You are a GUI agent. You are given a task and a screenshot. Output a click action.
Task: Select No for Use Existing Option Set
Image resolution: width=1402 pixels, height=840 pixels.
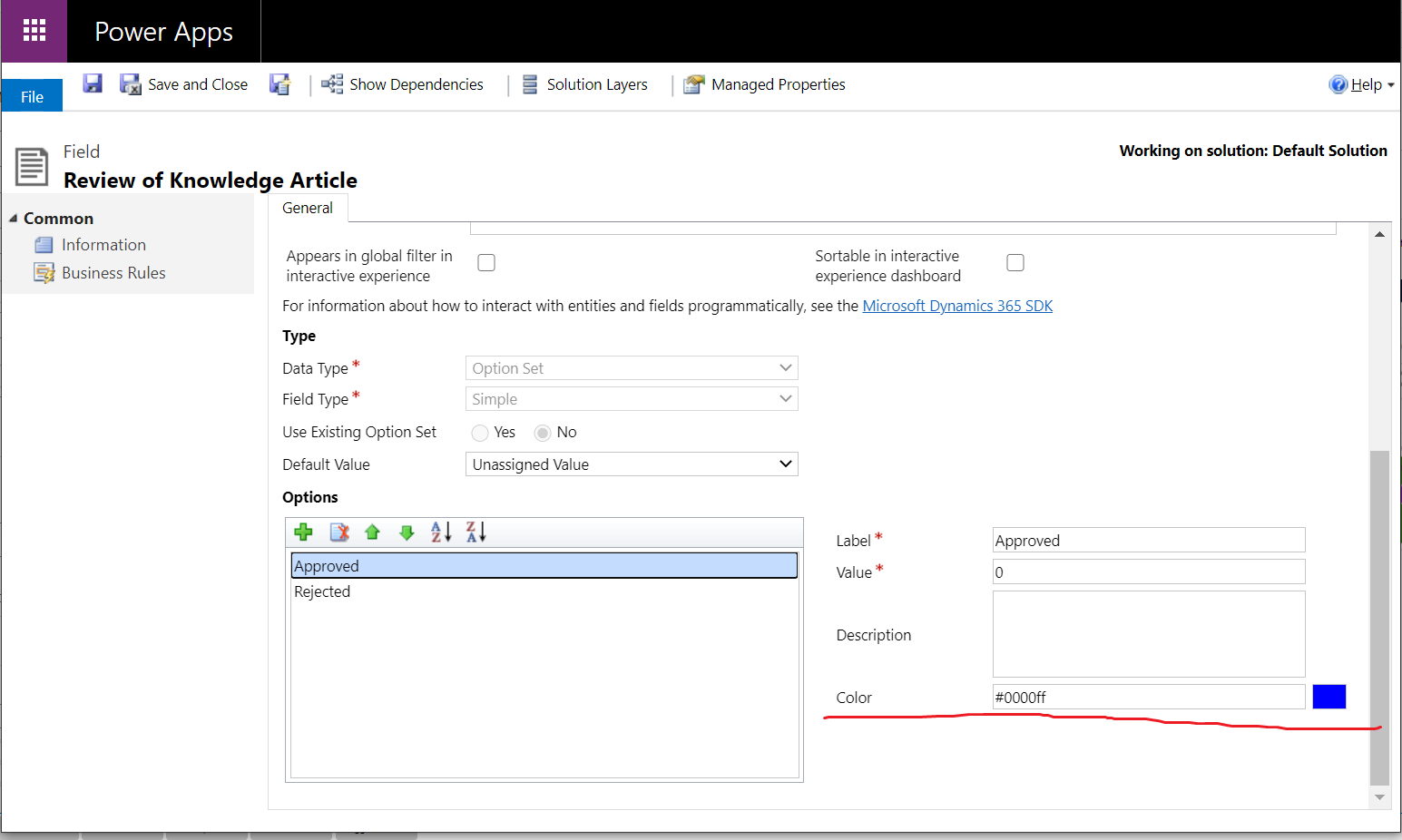[x=543, y=433]
